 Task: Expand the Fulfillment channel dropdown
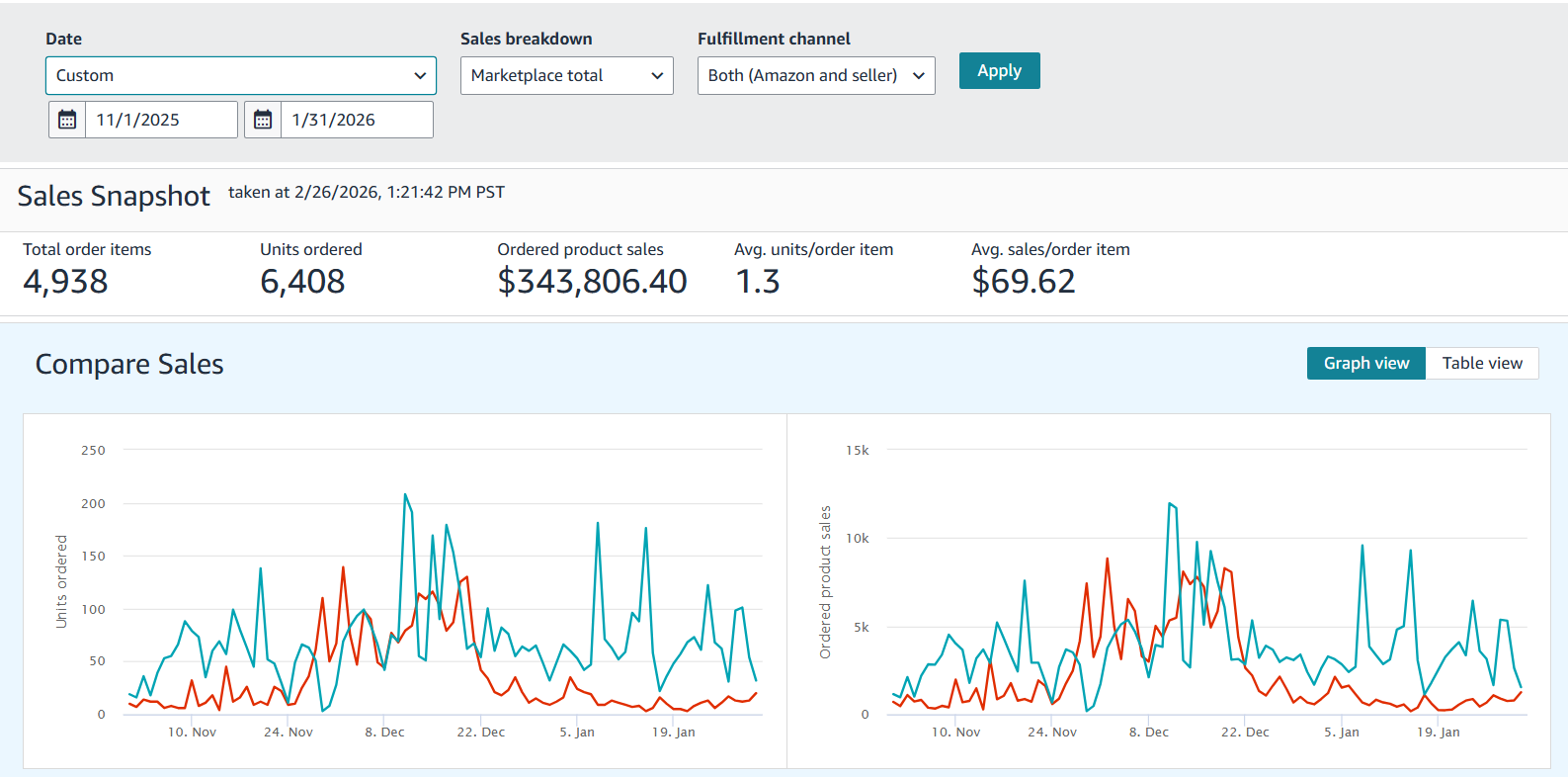(x=815, y=75)
